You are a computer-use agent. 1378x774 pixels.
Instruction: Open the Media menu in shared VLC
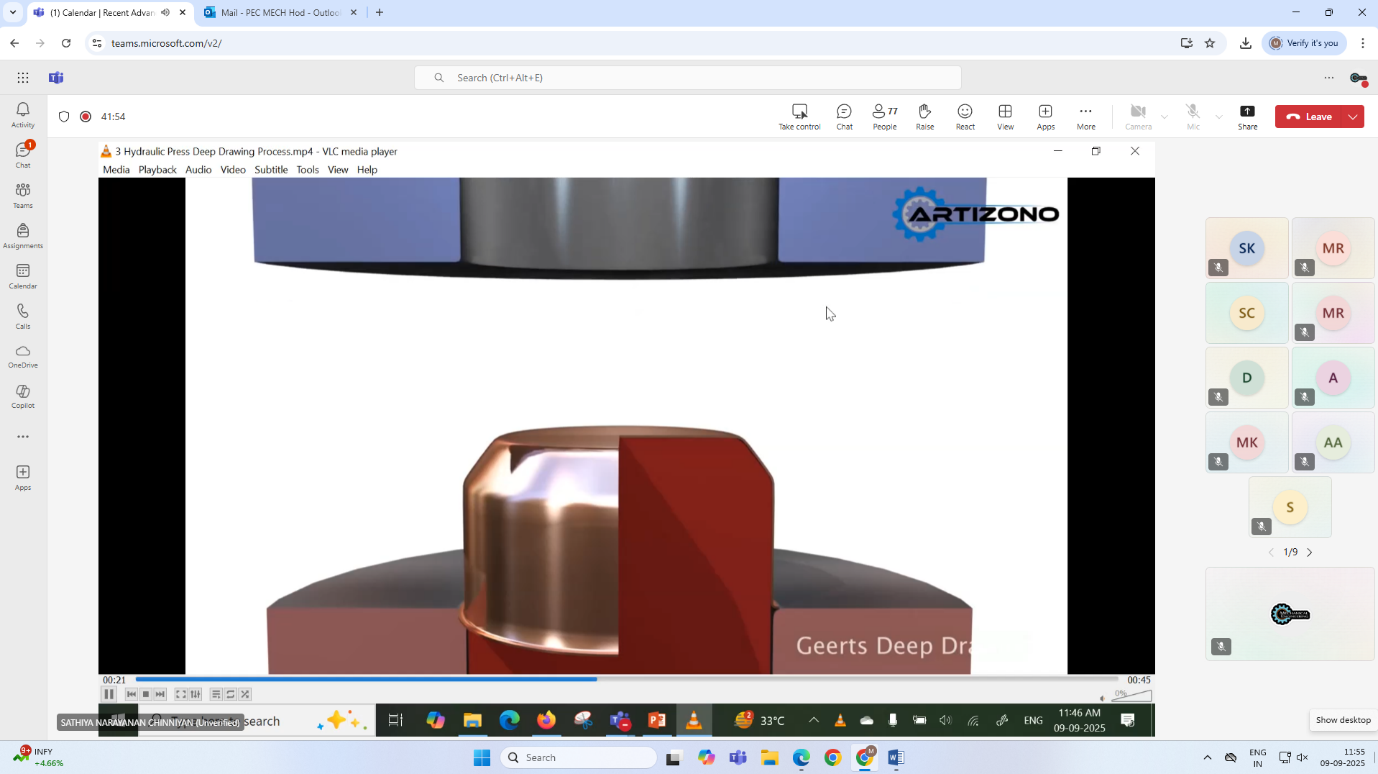(116, 170)
